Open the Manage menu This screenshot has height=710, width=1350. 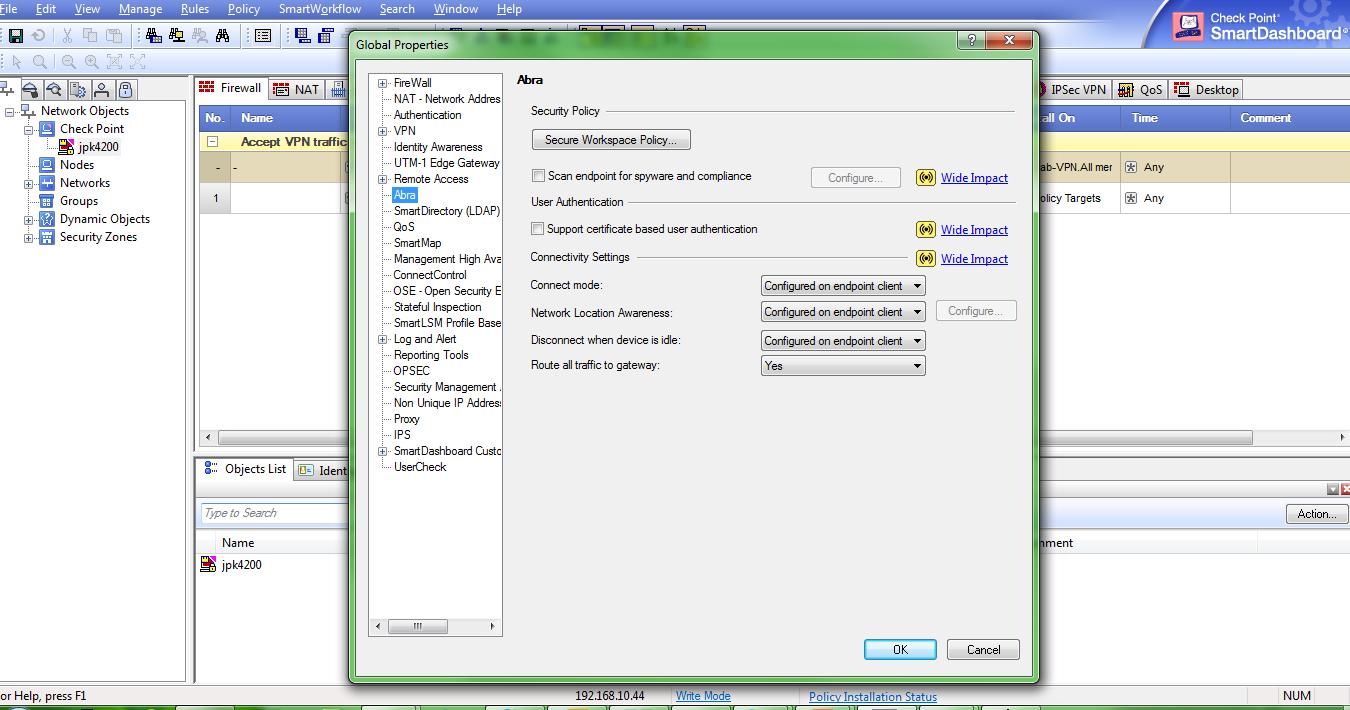(x=140, y=9)
